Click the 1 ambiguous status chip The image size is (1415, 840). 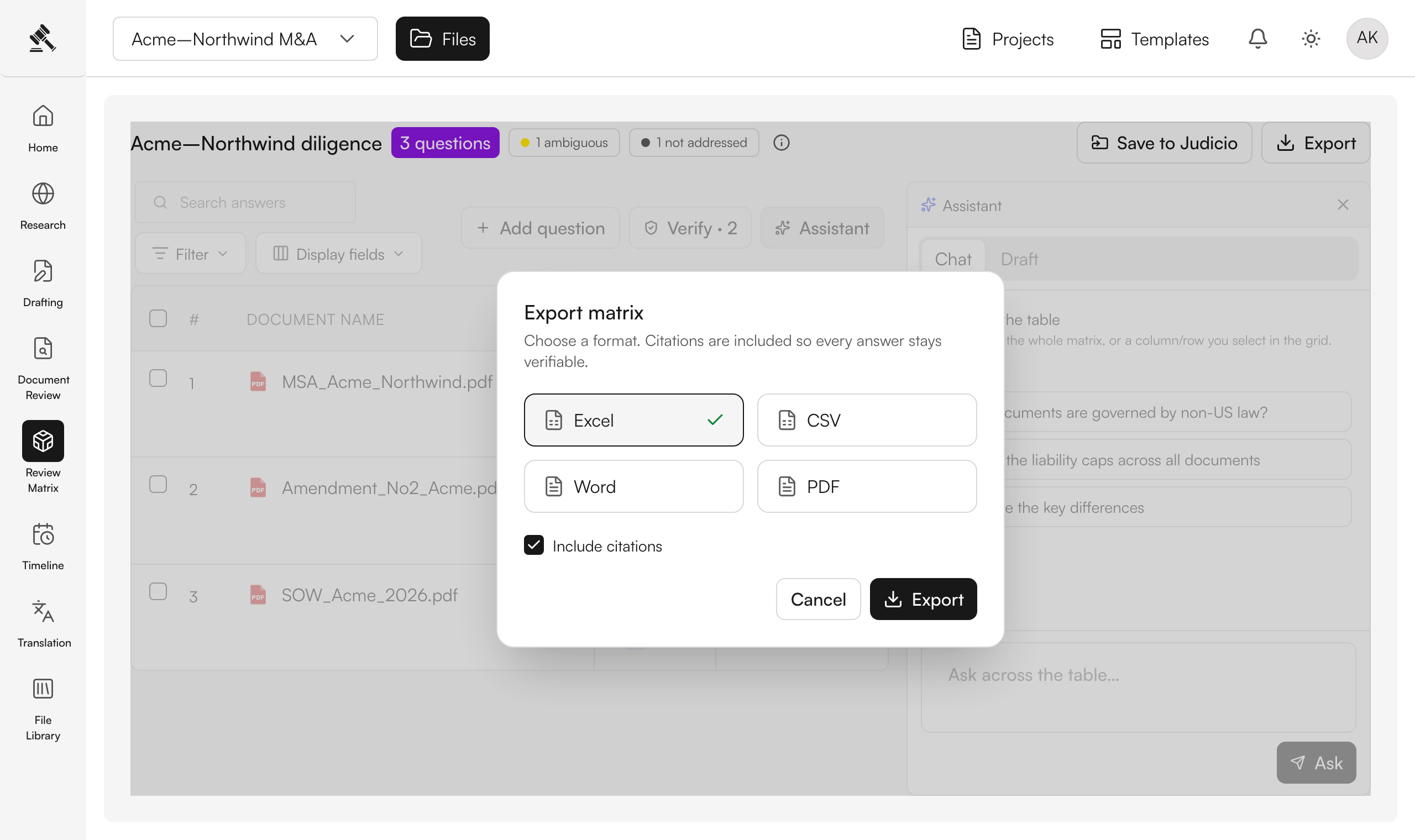pos(564,143)
